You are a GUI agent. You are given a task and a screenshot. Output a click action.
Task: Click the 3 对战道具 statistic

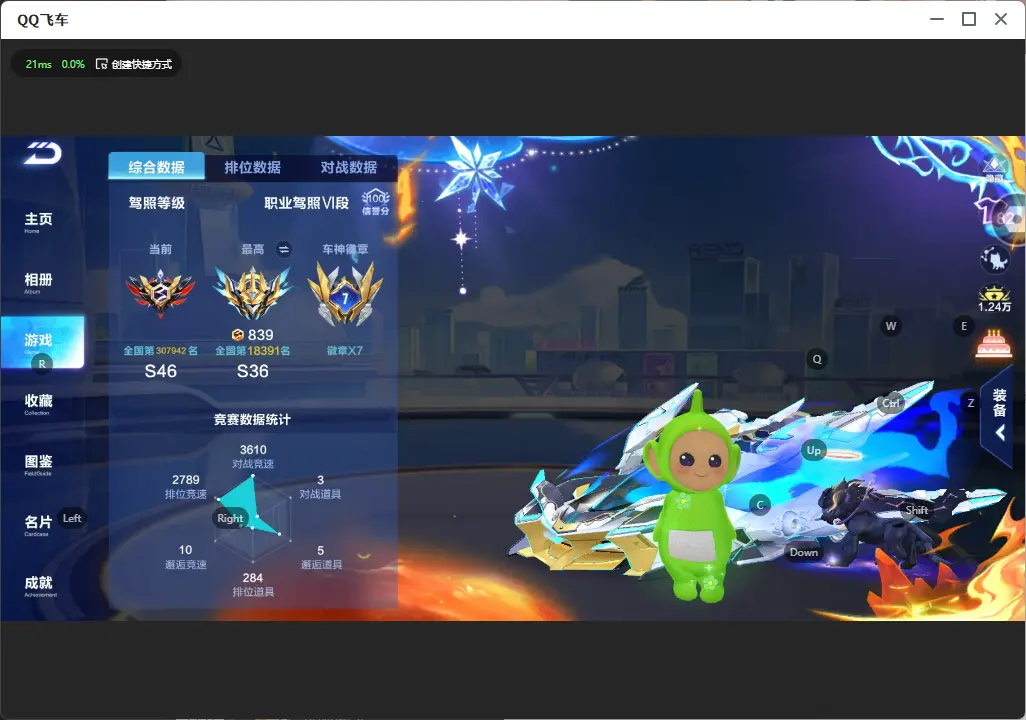coord(321,486)
